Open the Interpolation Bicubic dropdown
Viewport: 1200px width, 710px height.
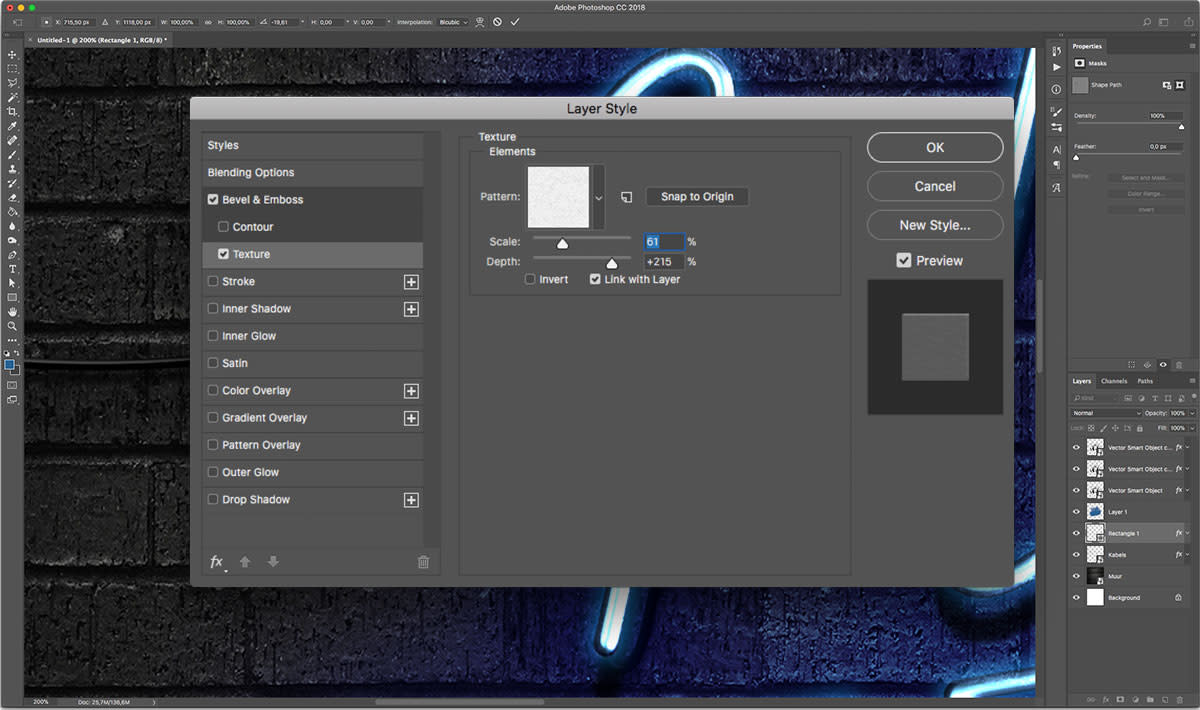pyautogui.click(x=454, y=21)
